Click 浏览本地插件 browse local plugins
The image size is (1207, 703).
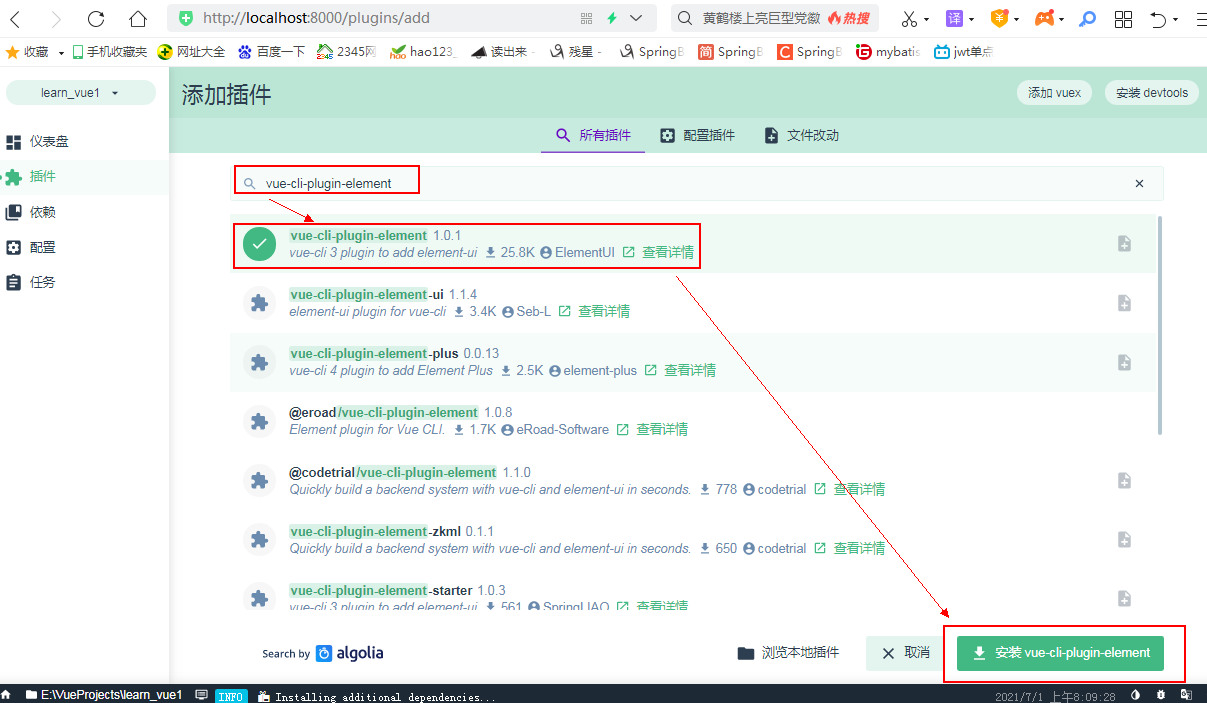click(788, 653)
